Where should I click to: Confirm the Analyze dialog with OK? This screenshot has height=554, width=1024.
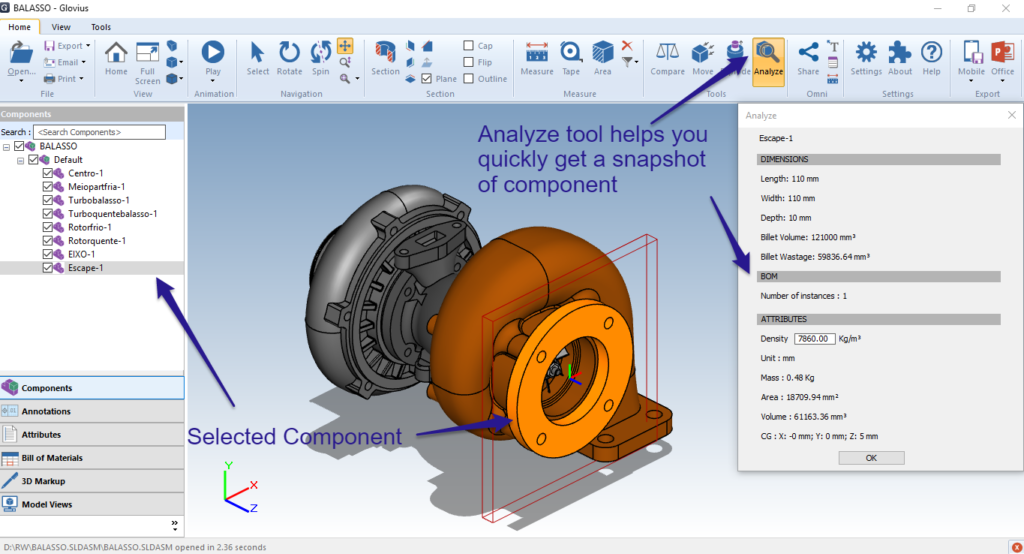[871, 458]
